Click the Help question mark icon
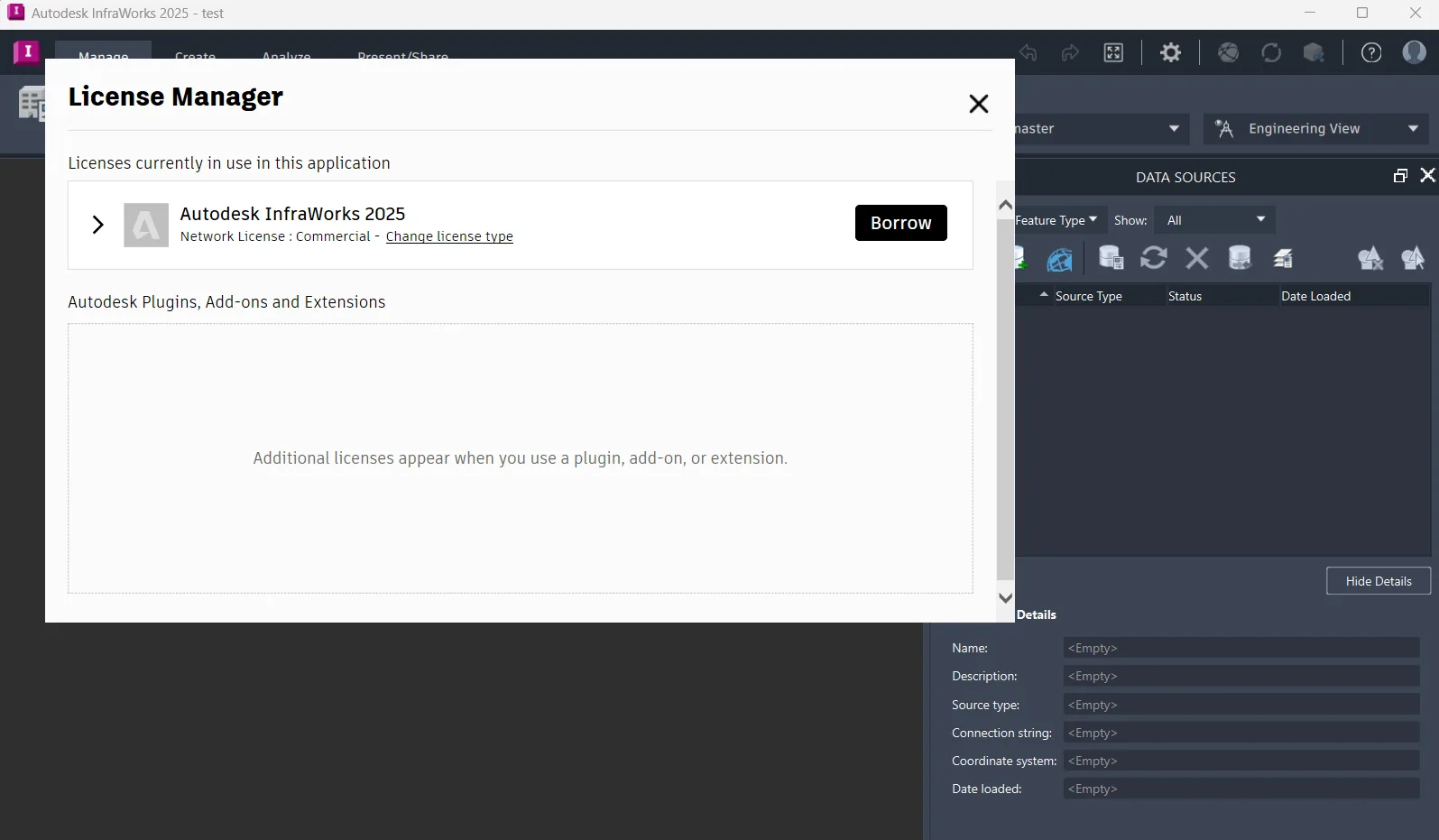 click(1371, 52)
